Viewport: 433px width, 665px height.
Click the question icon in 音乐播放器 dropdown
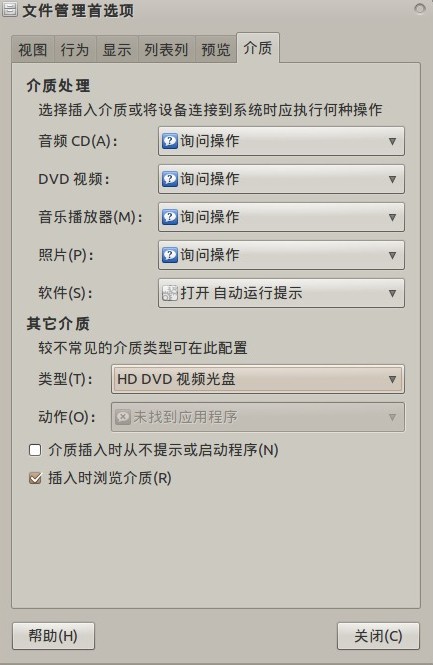(170, 217)
